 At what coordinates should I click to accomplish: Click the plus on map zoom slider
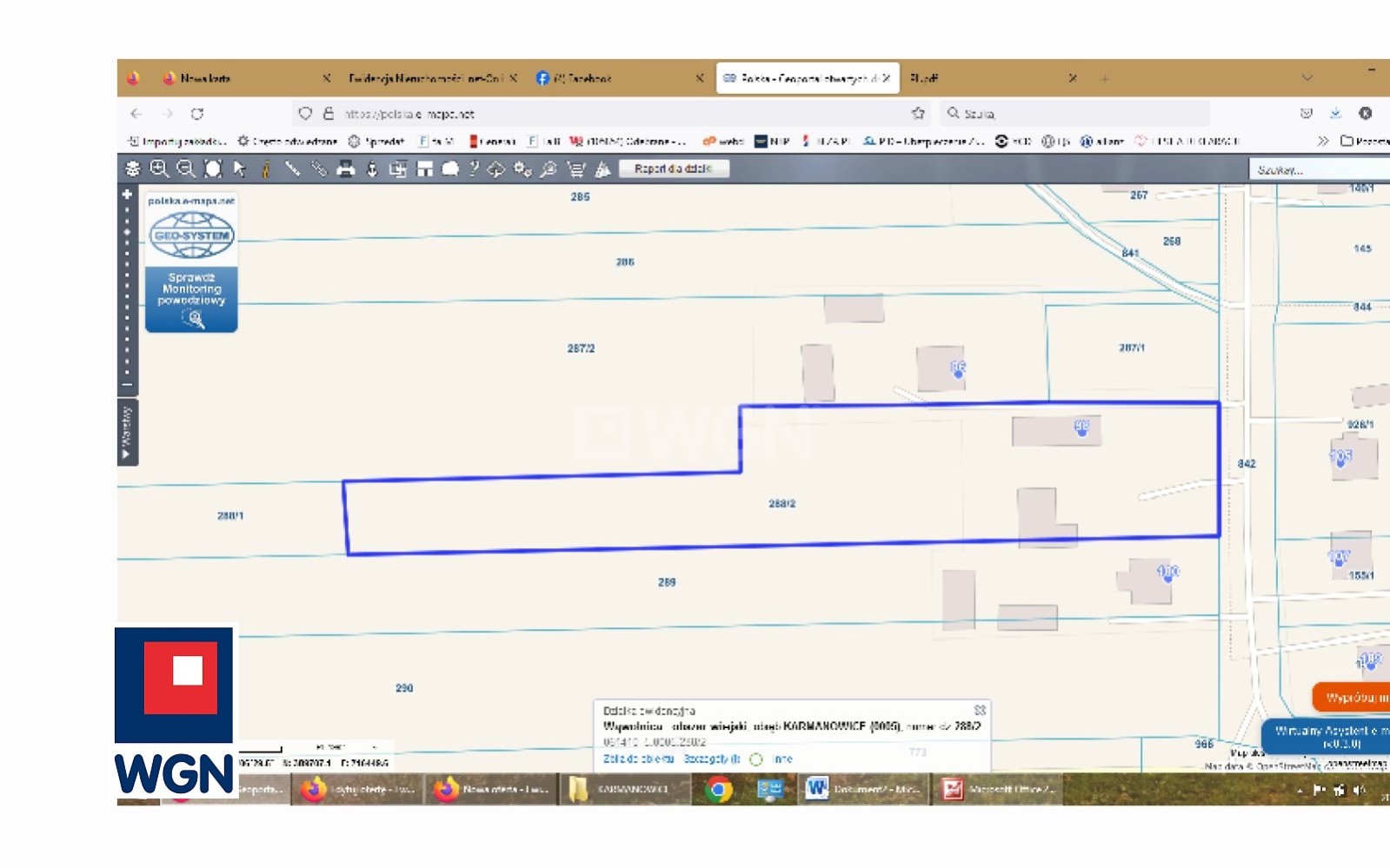(127, 195)
